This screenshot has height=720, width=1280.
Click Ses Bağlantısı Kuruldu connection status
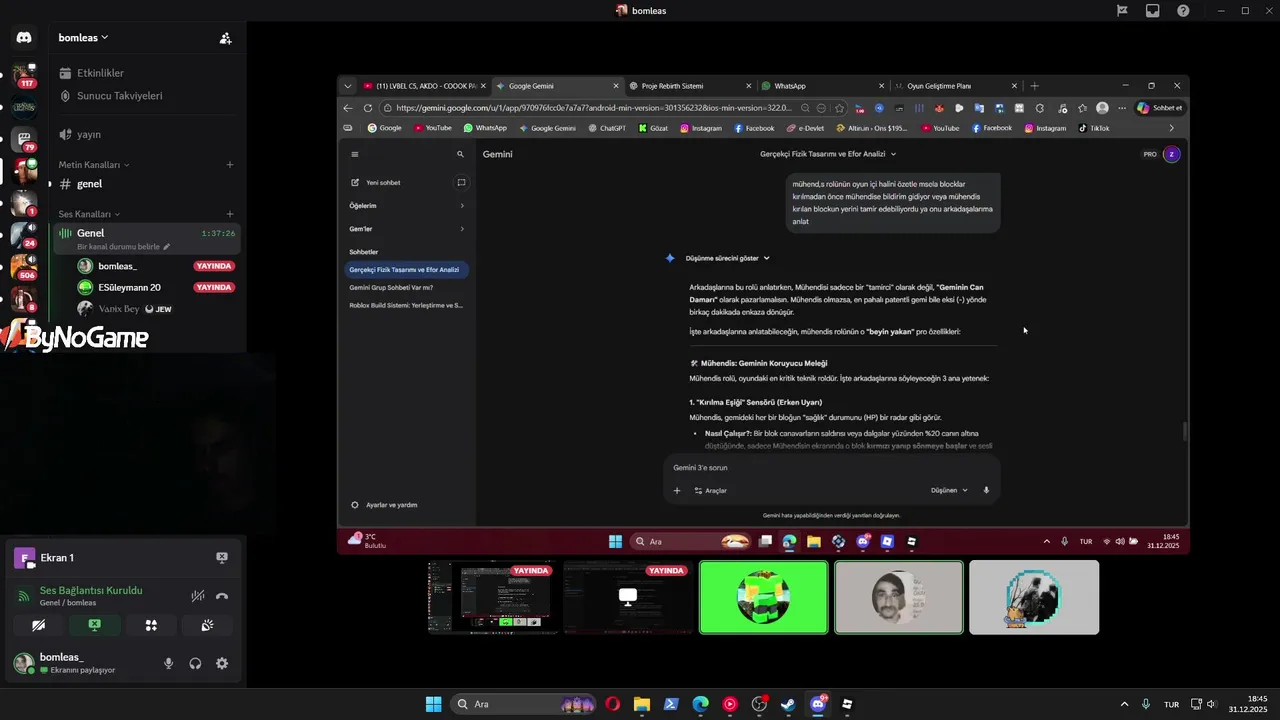91,590
